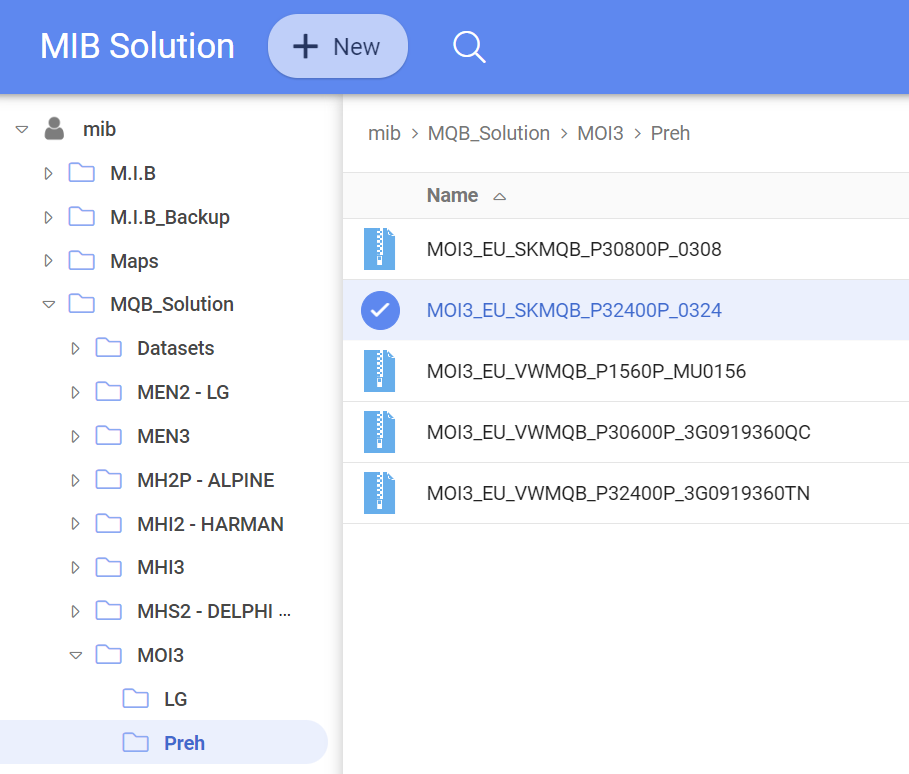Click the Maps folder icon
The width and height of the screenshot is (909, 774).
82,261
